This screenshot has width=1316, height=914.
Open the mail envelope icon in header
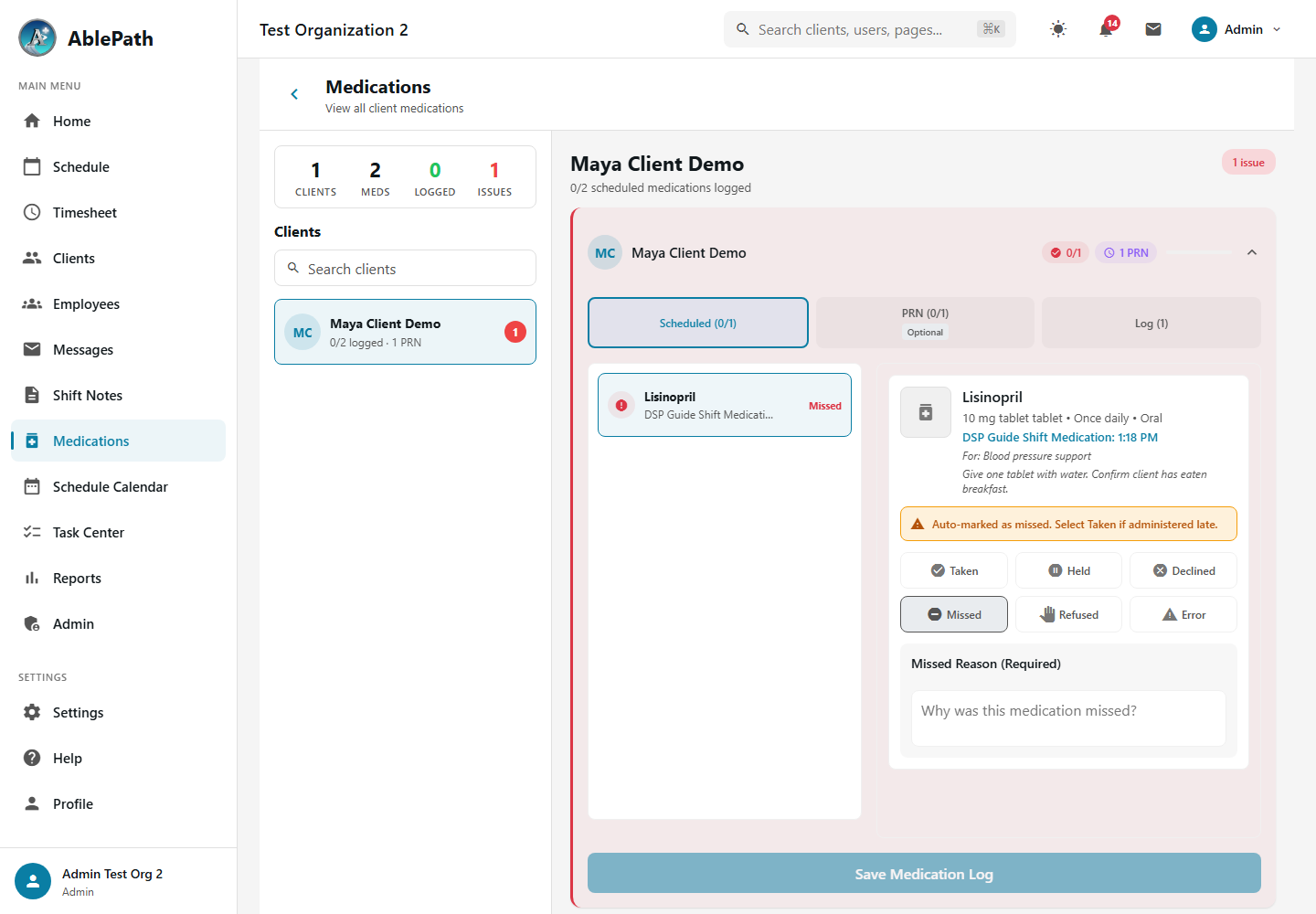click(x=1153, y=29)
